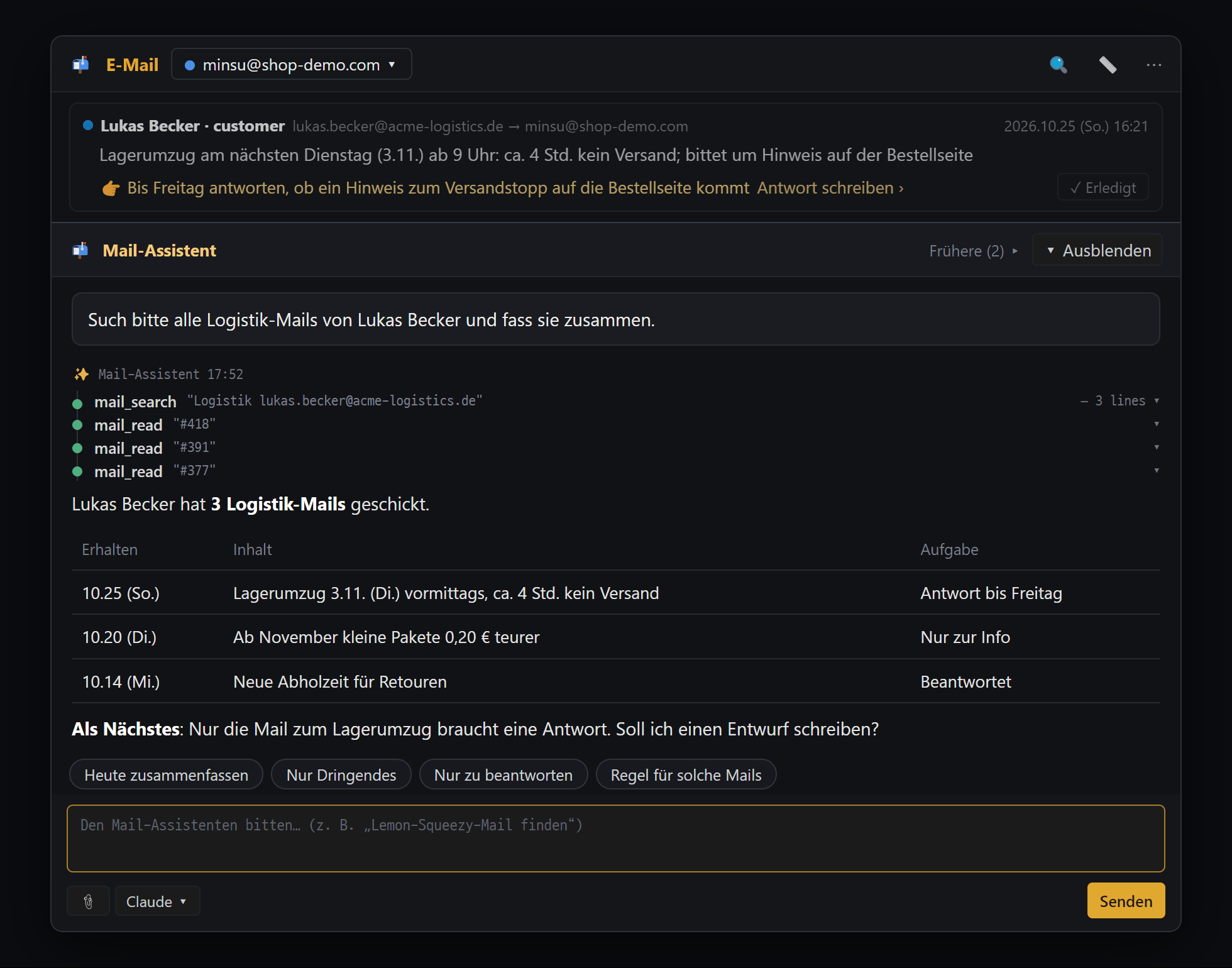Click the Inhalt column header
The width and height of the screenshot is (1232, 968).
(x=252, y=549)
